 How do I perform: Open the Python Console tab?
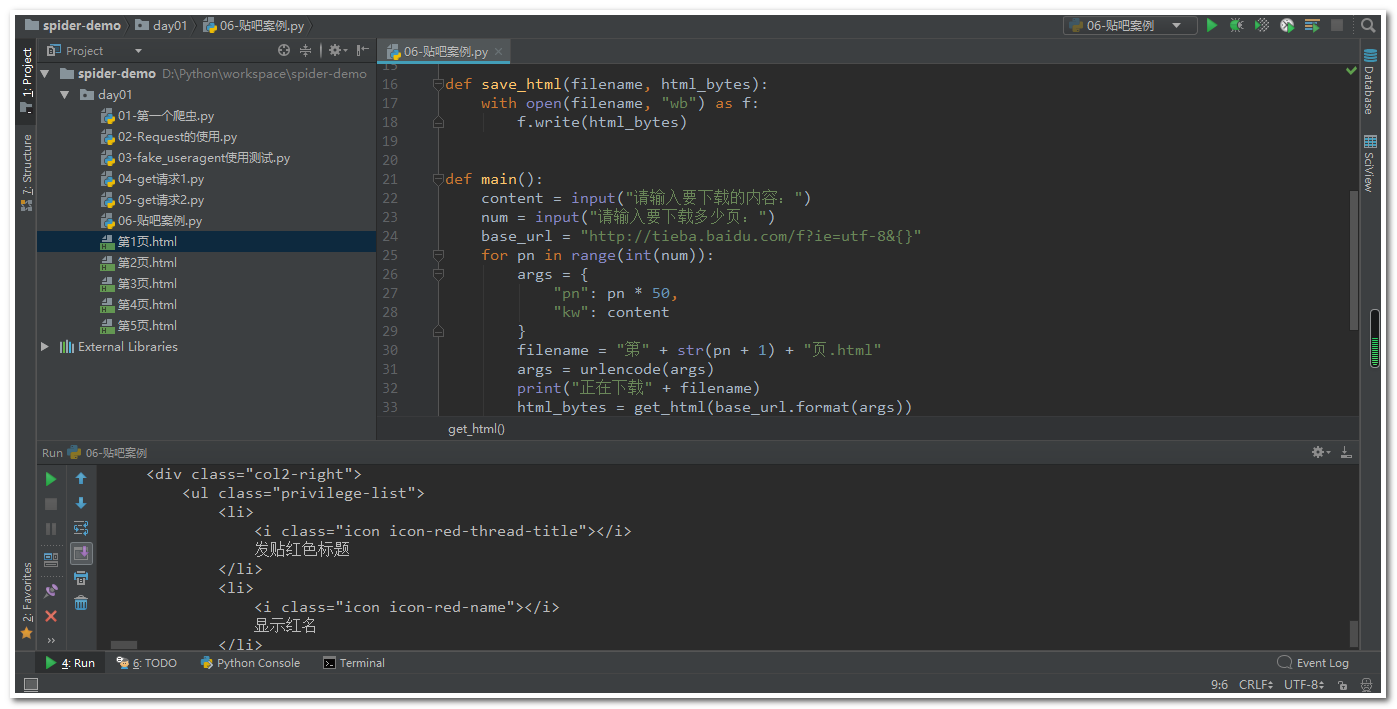point(250,663)
